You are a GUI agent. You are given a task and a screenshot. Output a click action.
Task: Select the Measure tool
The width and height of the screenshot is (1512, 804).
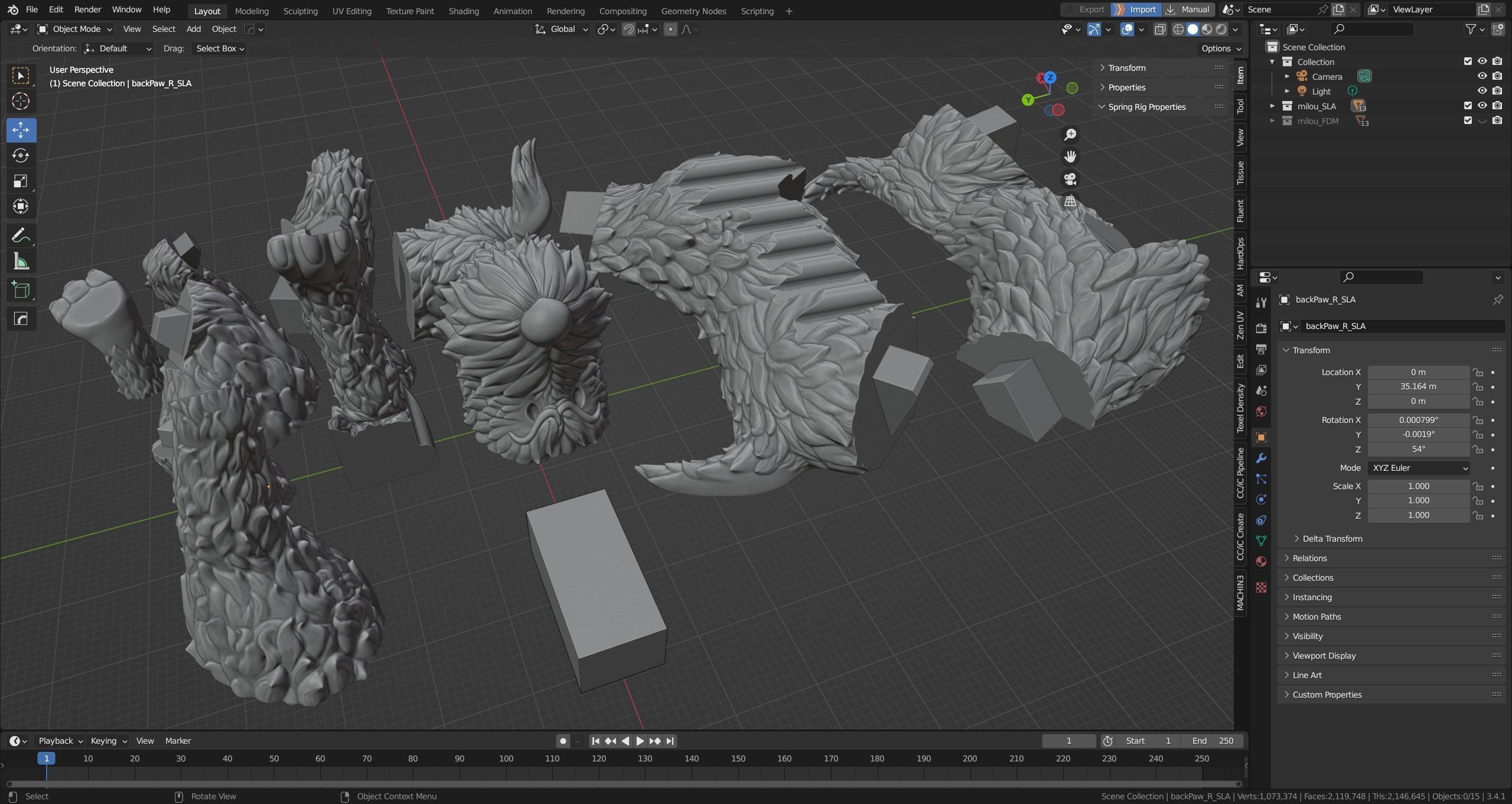21,262
